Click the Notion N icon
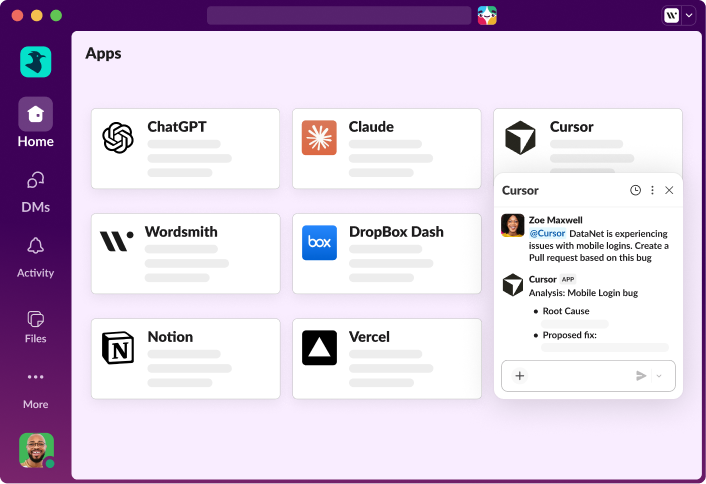Screen dimensions: 706x484 tap(118, 348)
